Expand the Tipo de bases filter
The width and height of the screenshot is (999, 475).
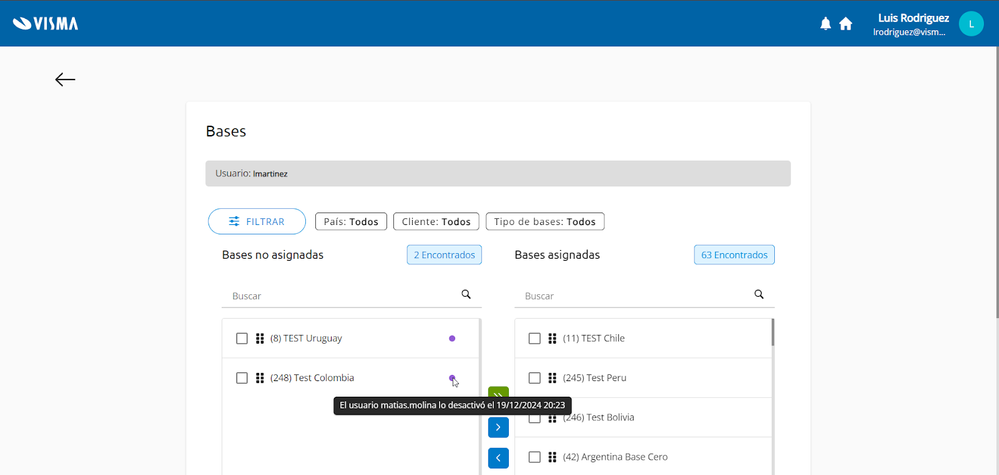click(x=545, y=222)
